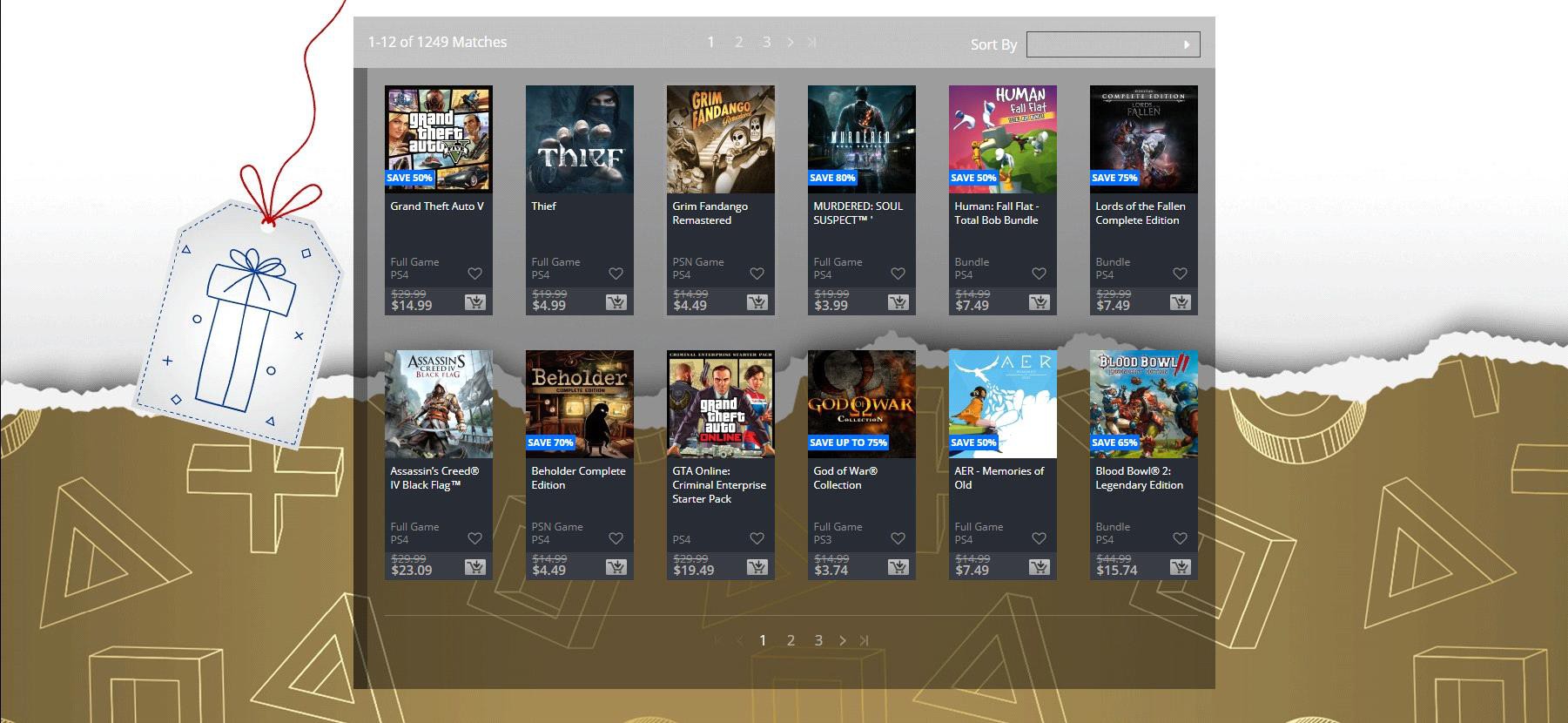
Task: Open God of War Collection cover art
Action: [862, 404]
